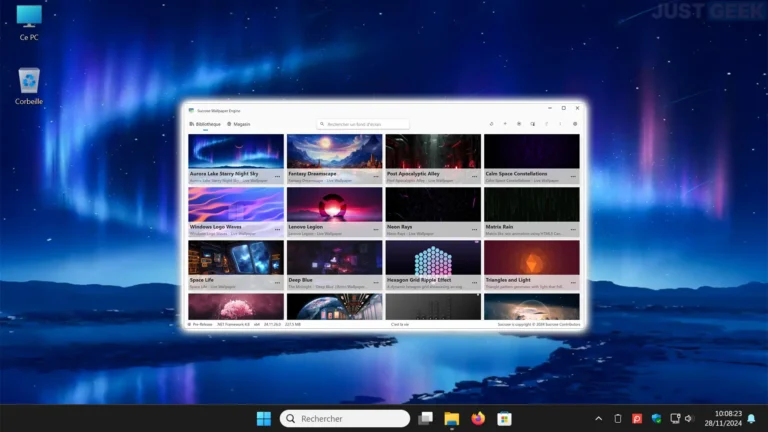Open the Sucrose settings gear icon

pyautogui.click(x=575, y=124)
